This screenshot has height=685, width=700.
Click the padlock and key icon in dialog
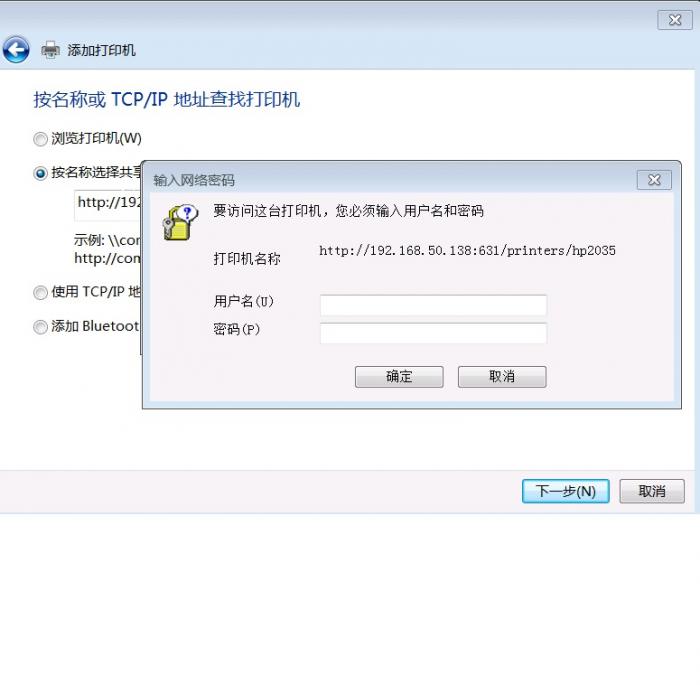[x=179, y=223]
